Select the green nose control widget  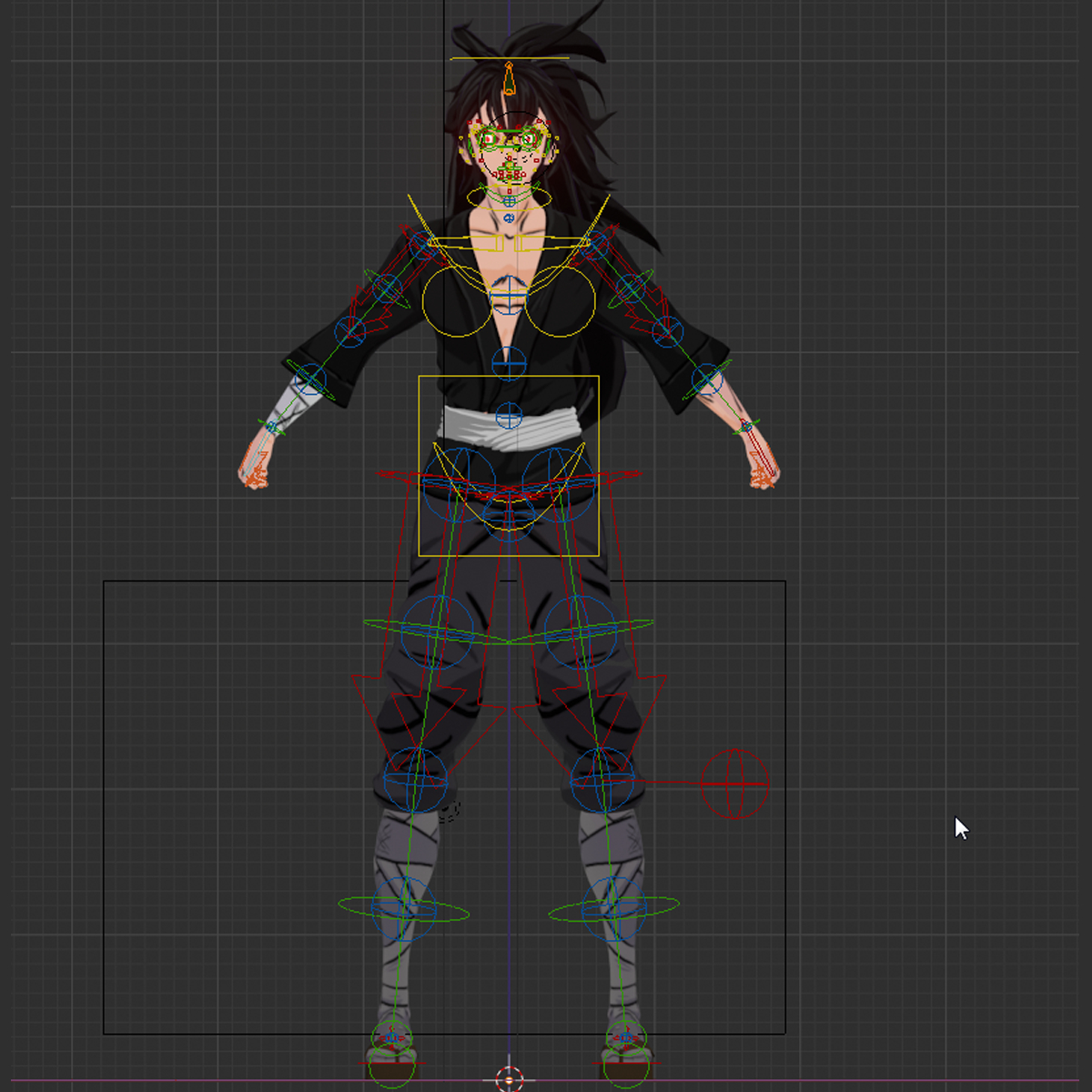point(510,167)
